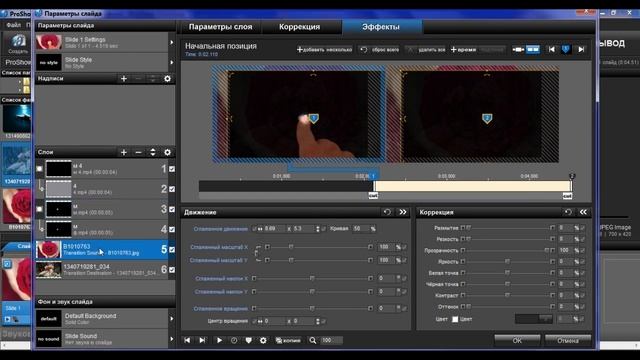The height and width of the screenshot is (360, 640).
Task: Toggle mask checkbox left of layer 3
Action: coord(39,209)
